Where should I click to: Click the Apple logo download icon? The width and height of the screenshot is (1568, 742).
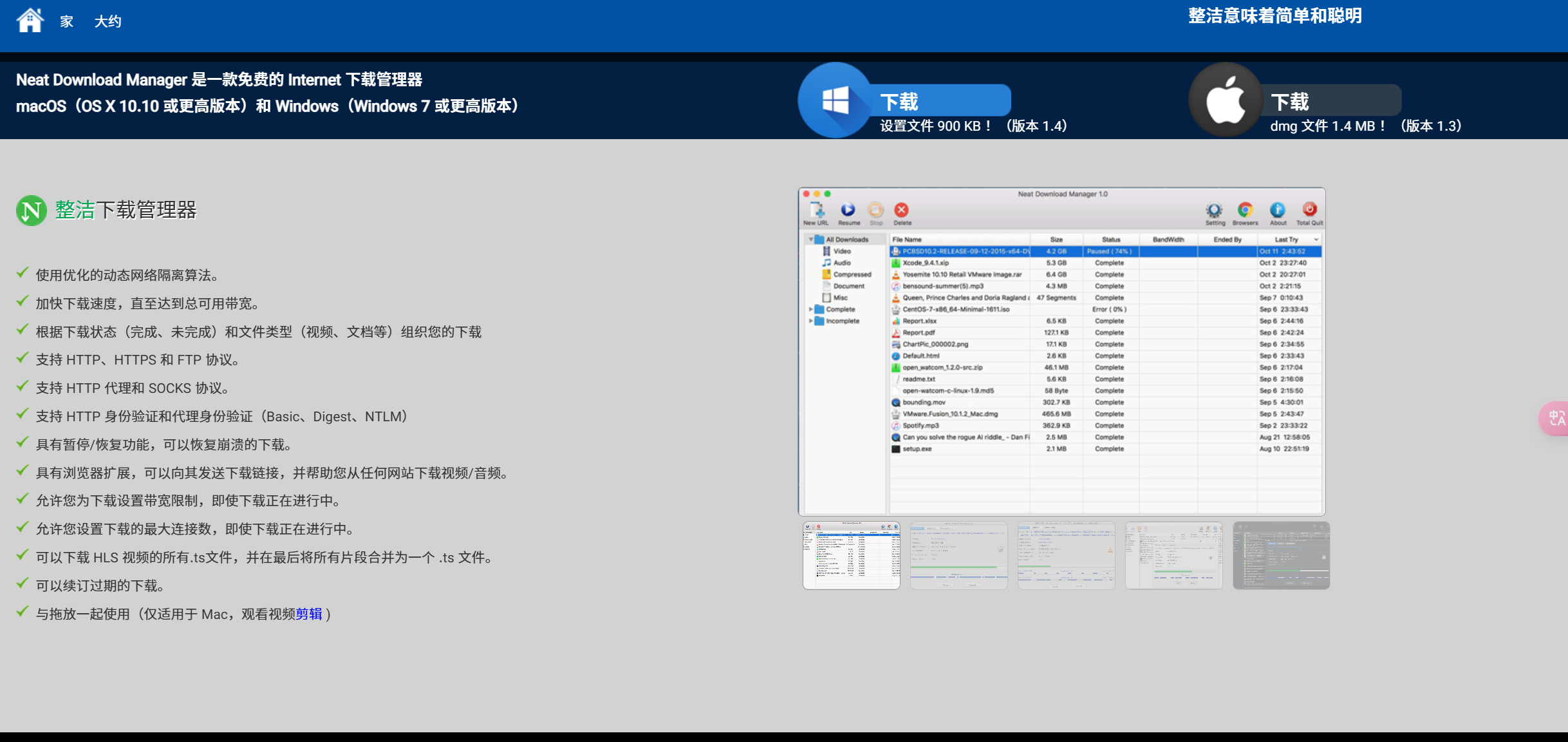pyautogui.click(x=1225, y=101)
